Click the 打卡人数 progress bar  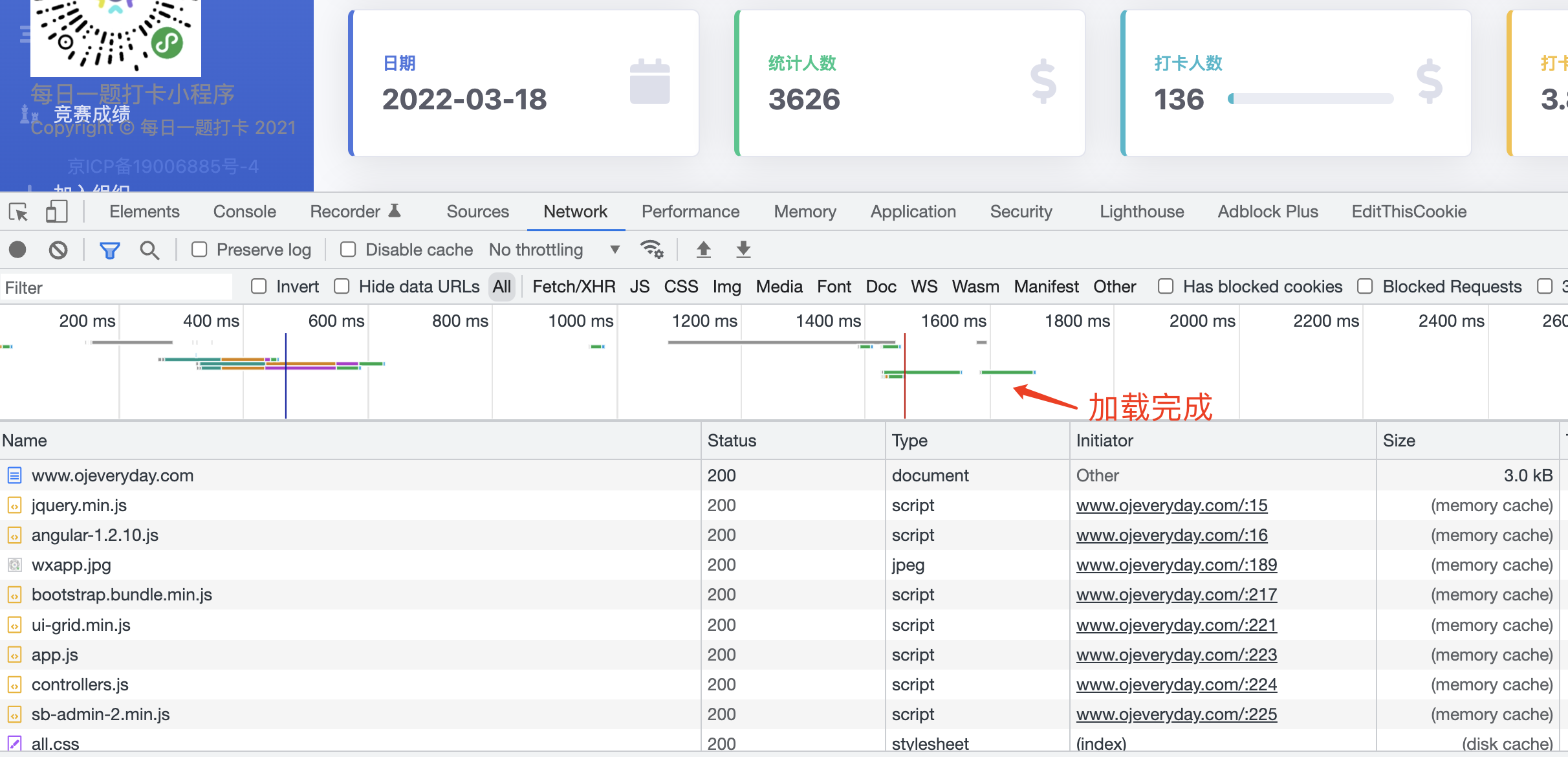(1311, 99)
